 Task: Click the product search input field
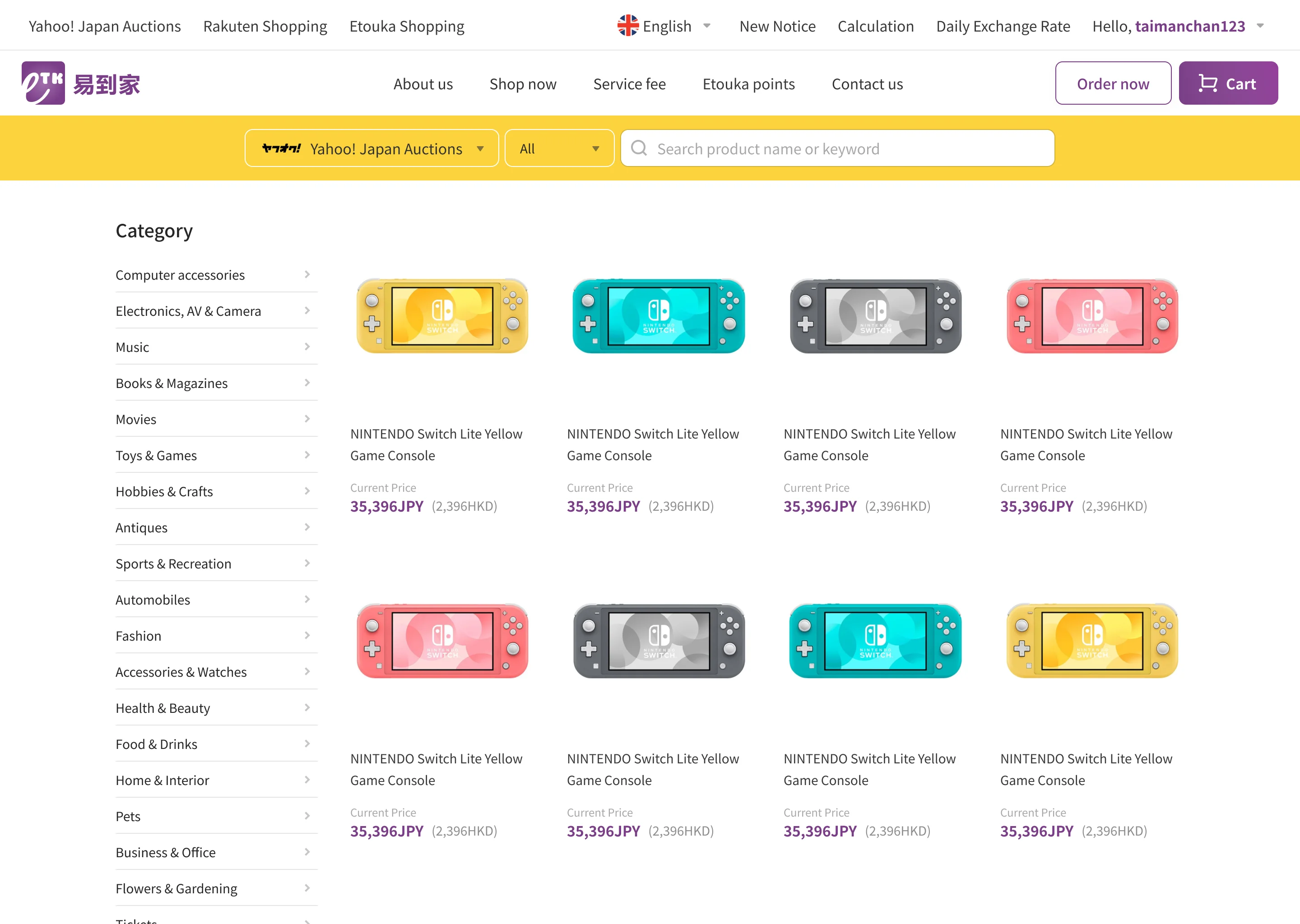(848, 148)
